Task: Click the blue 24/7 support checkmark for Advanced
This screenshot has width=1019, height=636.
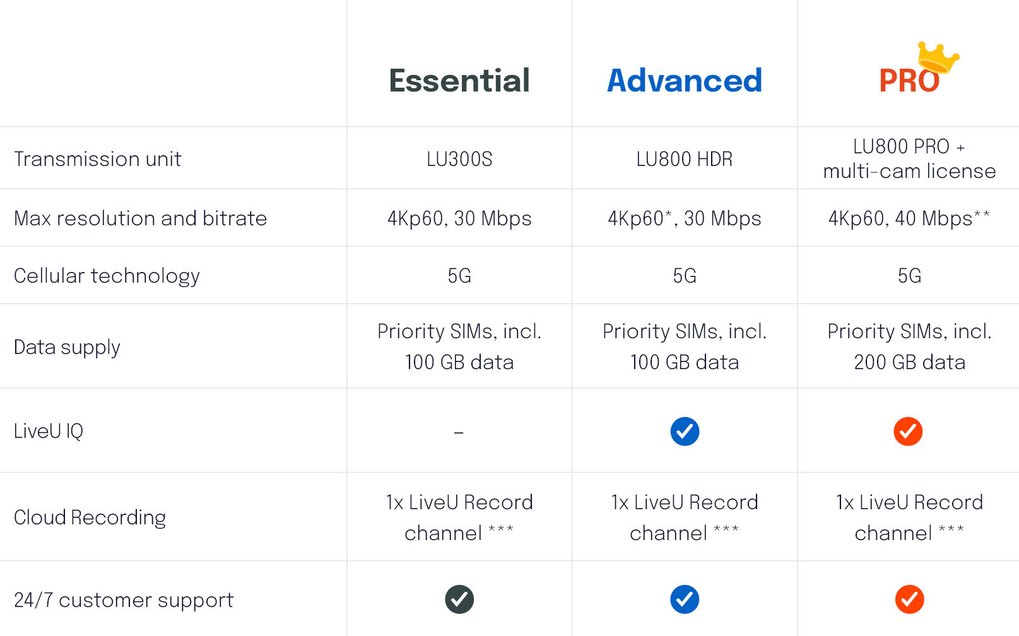Action: click(684, 600)
